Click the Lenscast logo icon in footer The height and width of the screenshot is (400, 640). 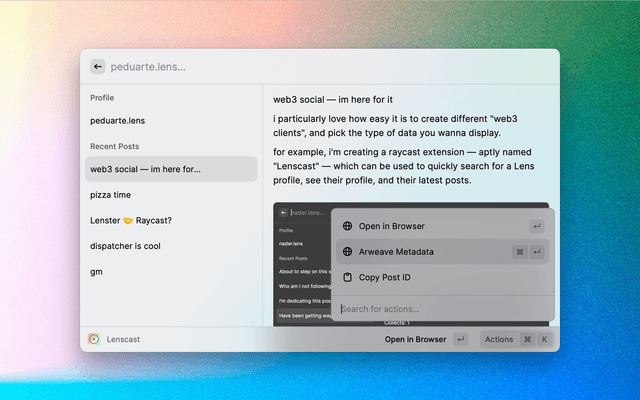click(94, 339)
